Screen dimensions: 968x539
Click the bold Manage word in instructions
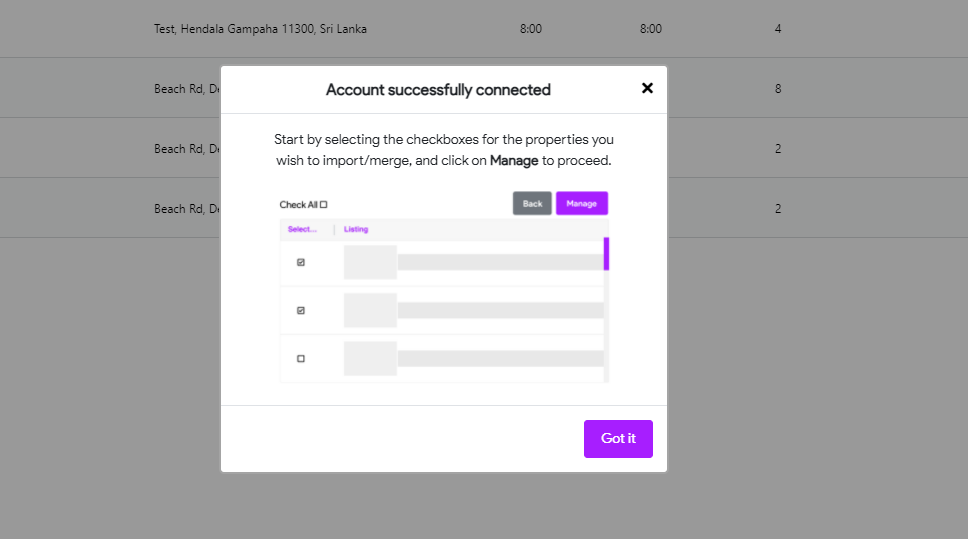pos(514,161)
